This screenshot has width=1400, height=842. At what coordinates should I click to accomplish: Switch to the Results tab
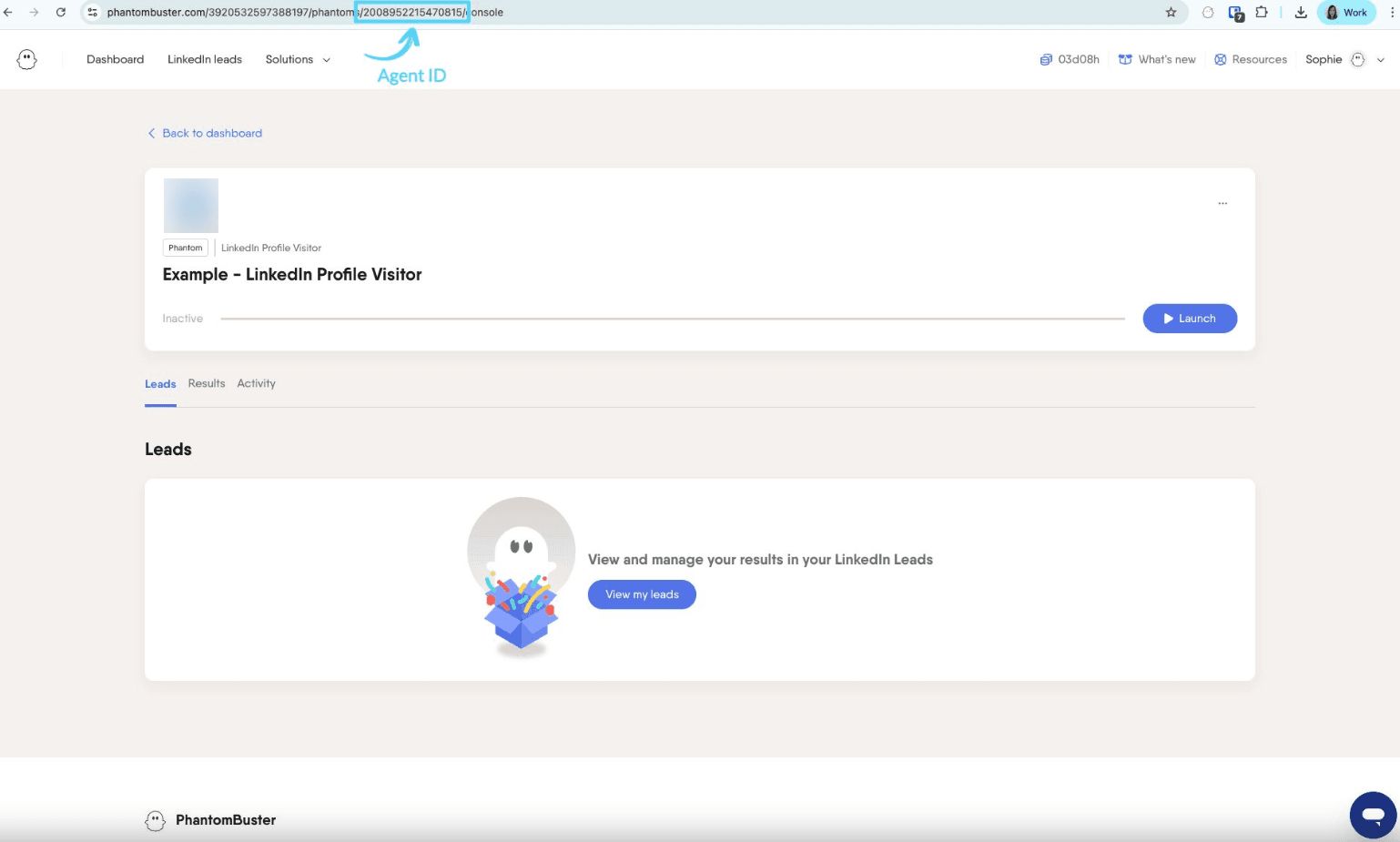click(x=207, y=383)
